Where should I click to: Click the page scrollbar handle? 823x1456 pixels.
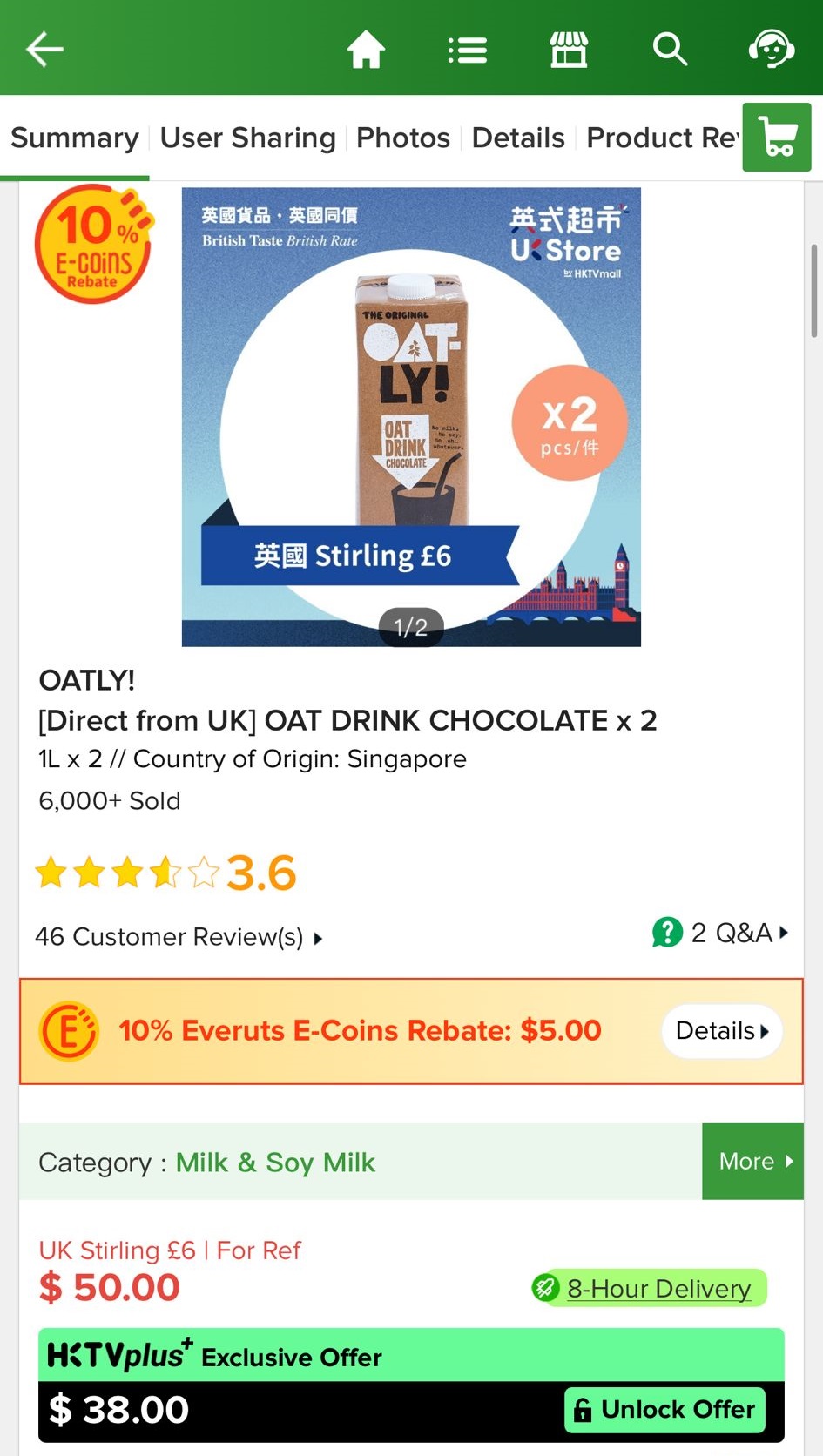[x=813, y=291]
